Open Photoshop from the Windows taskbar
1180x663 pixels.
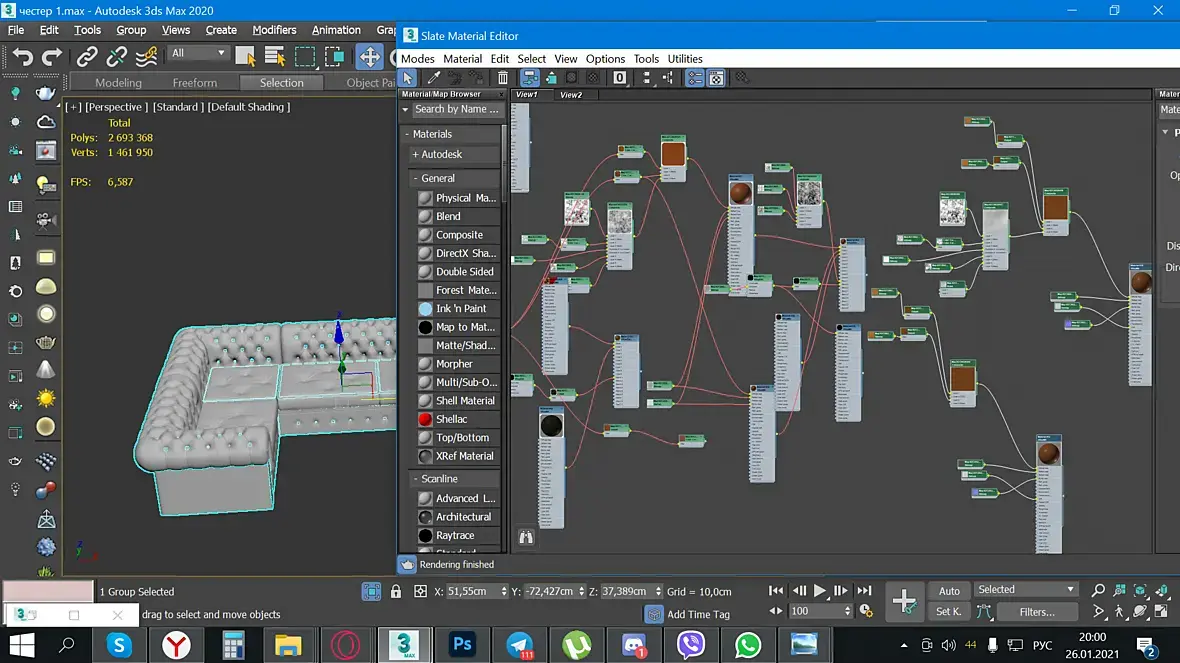click(x=462, y=645)
